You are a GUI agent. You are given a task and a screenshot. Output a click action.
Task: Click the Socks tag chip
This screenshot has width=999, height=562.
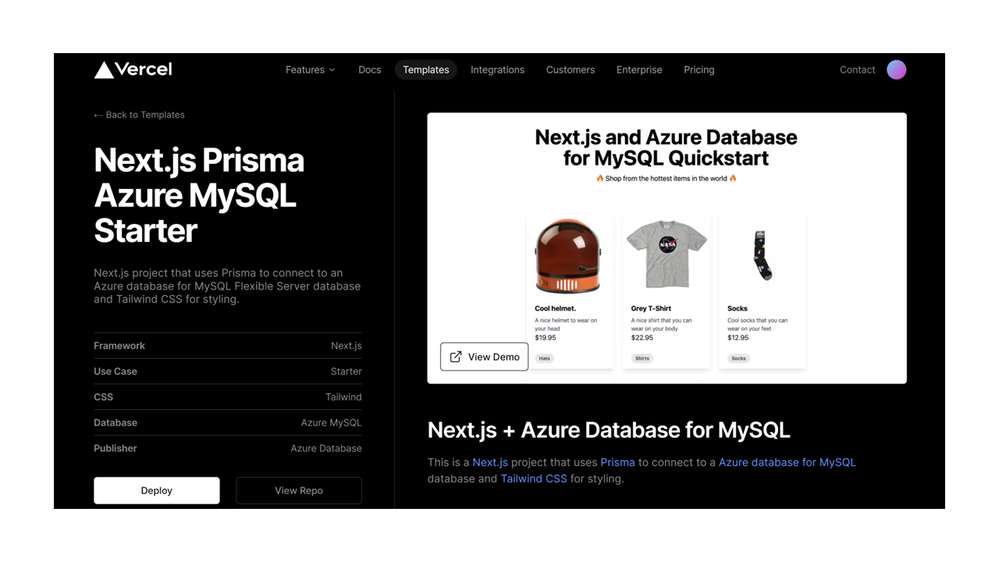click(738, 358)
